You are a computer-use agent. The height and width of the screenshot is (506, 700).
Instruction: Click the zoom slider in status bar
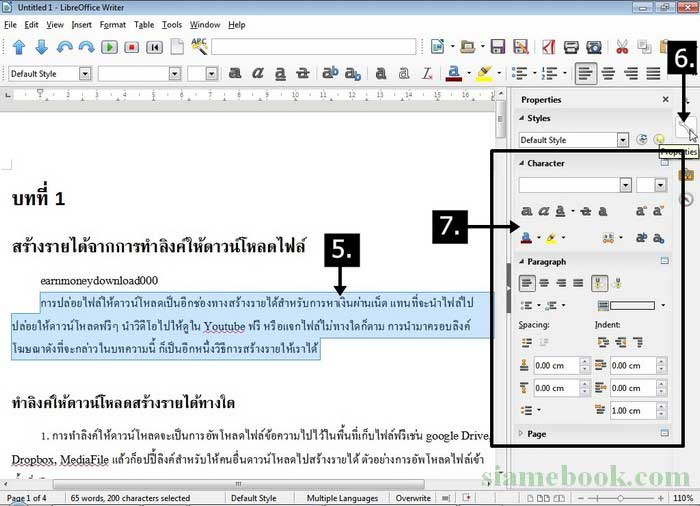[621, 498]
